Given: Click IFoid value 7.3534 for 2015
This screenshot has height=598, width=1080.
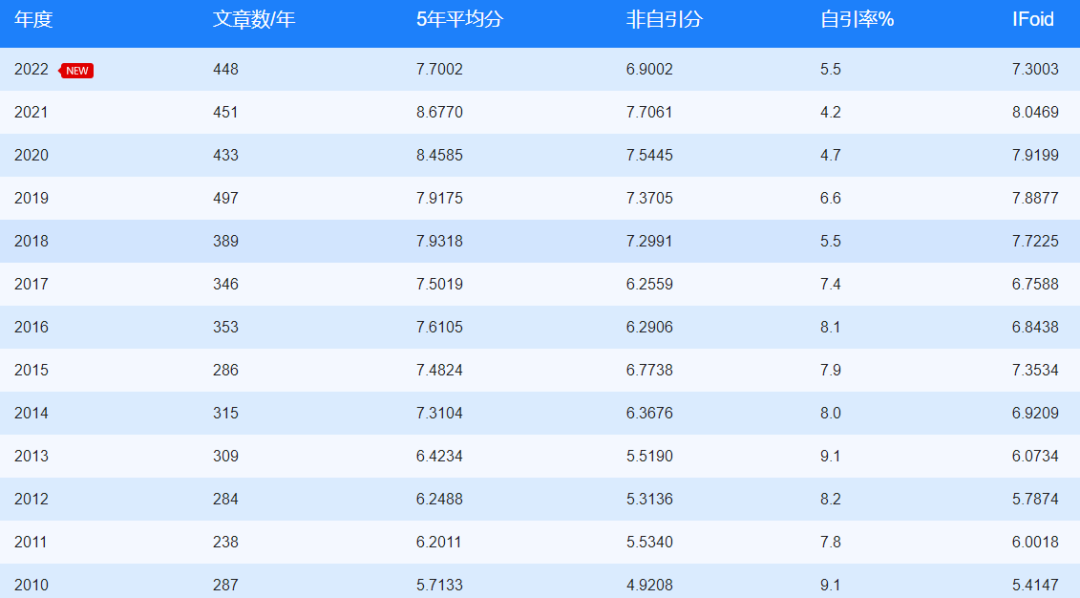Looking at the screenshot, I should point(1035,370).
